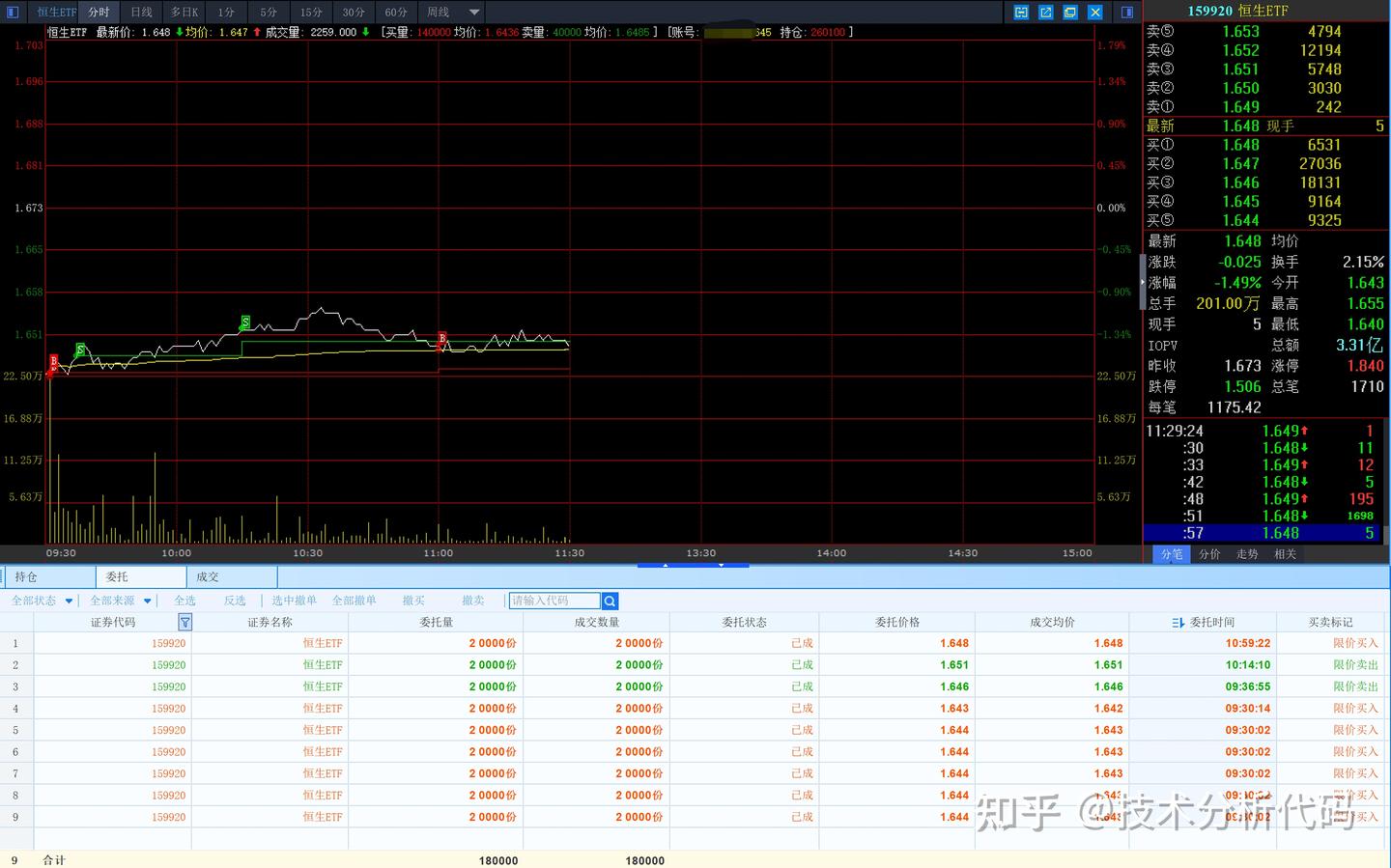Screen dimensions: 1391x868
Task: Close the chart panel with X icon
Action: point(1095,12)
